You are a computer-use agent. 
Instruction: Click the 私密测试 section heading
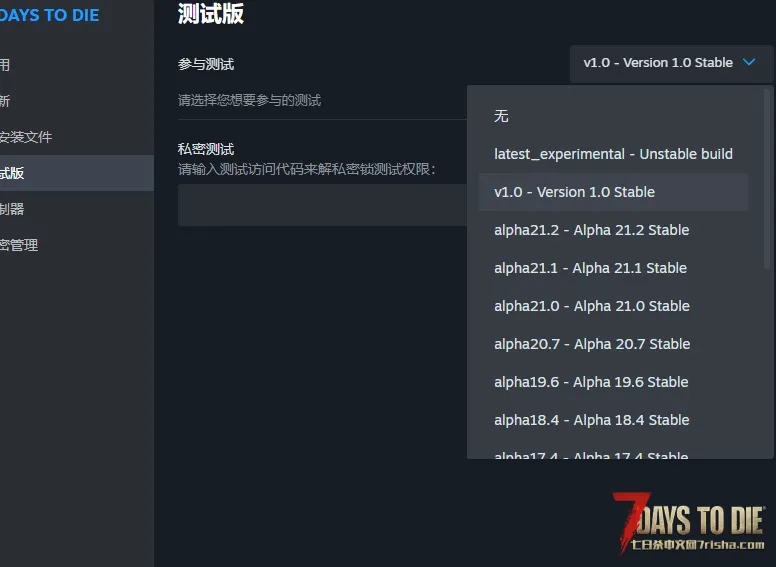(x=206, y=149)
